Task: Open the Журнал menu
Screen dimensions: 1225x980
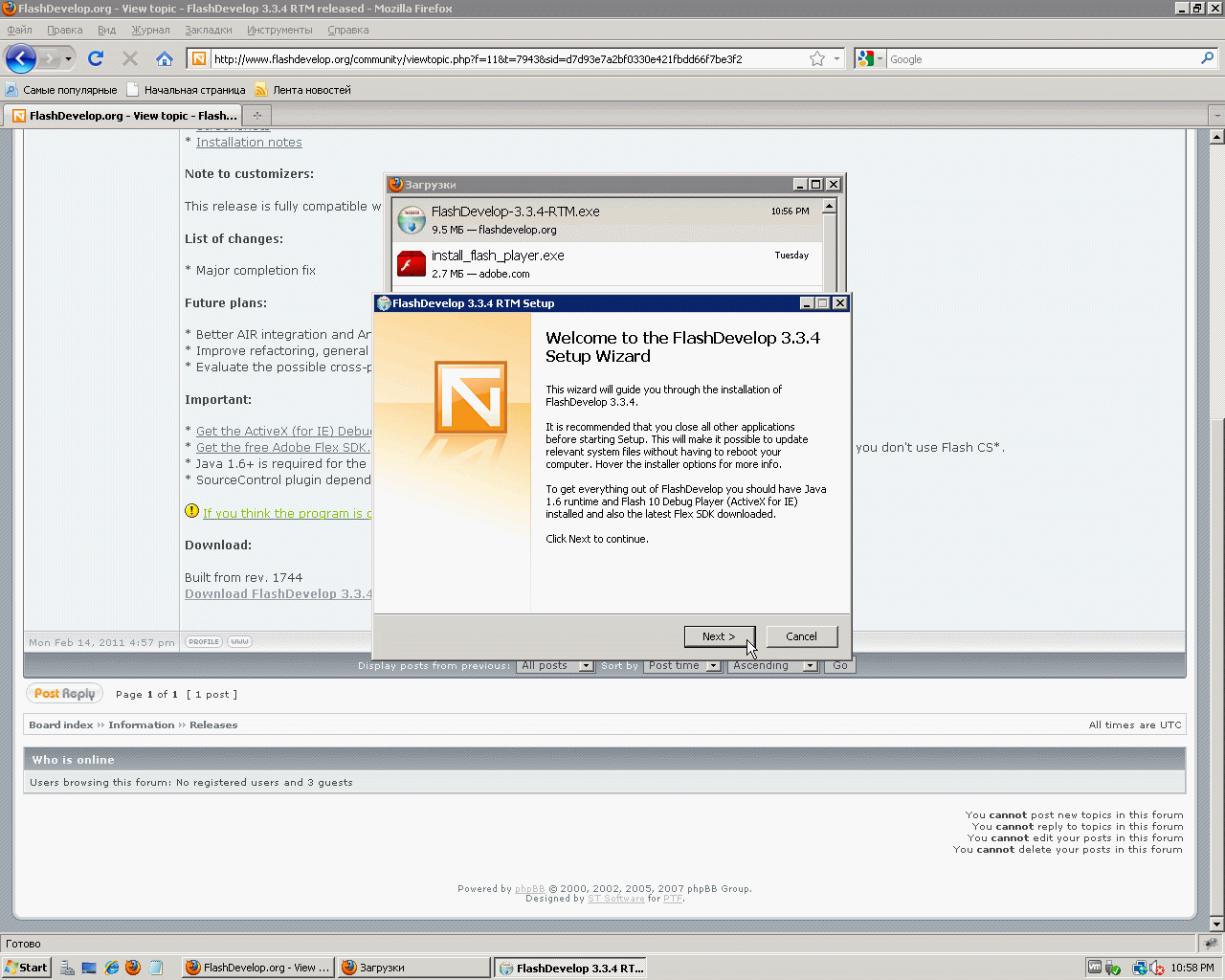Action: point(150,30)
